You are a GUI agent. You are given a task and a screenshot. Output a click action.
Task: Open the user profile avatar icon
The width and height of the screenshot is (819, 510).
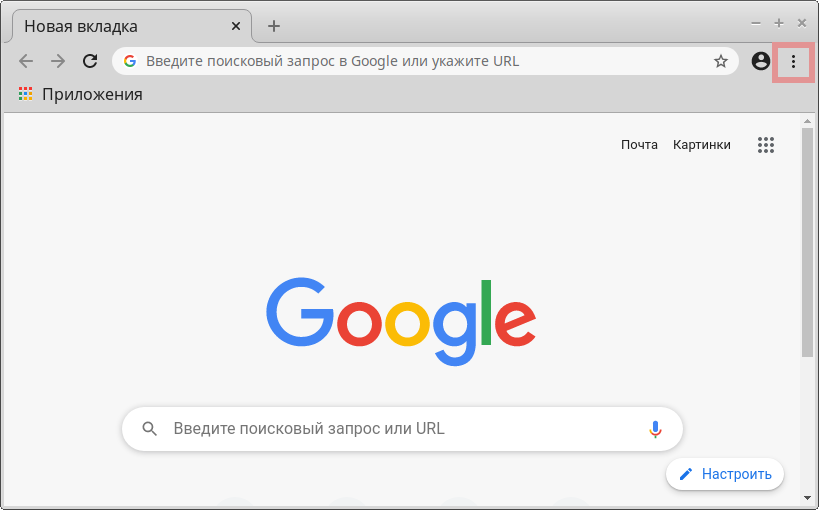coord(760,62)
